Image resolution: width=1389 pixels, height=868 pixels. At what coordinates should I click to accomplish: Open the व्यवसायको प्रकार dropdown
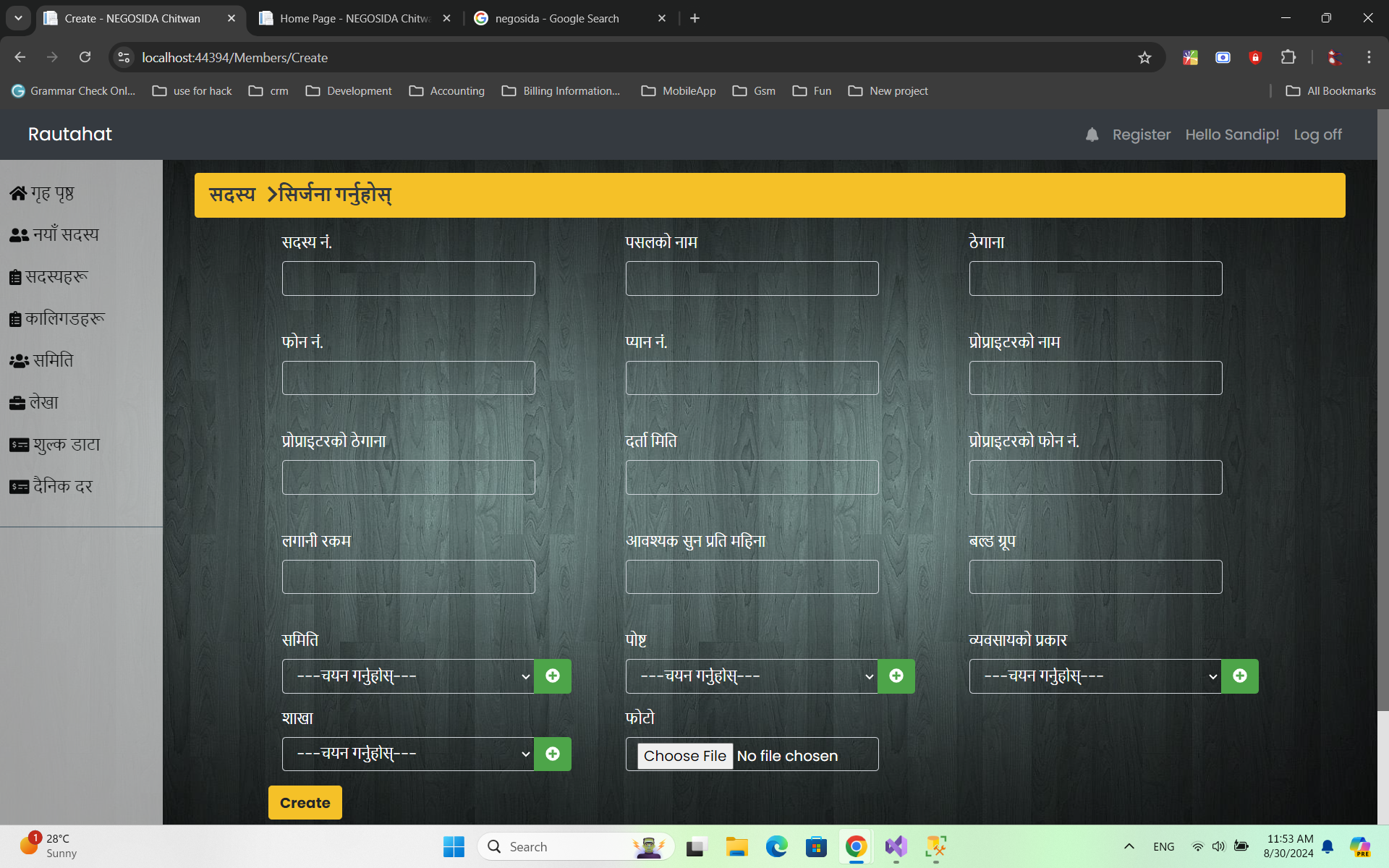point(1095,676)
